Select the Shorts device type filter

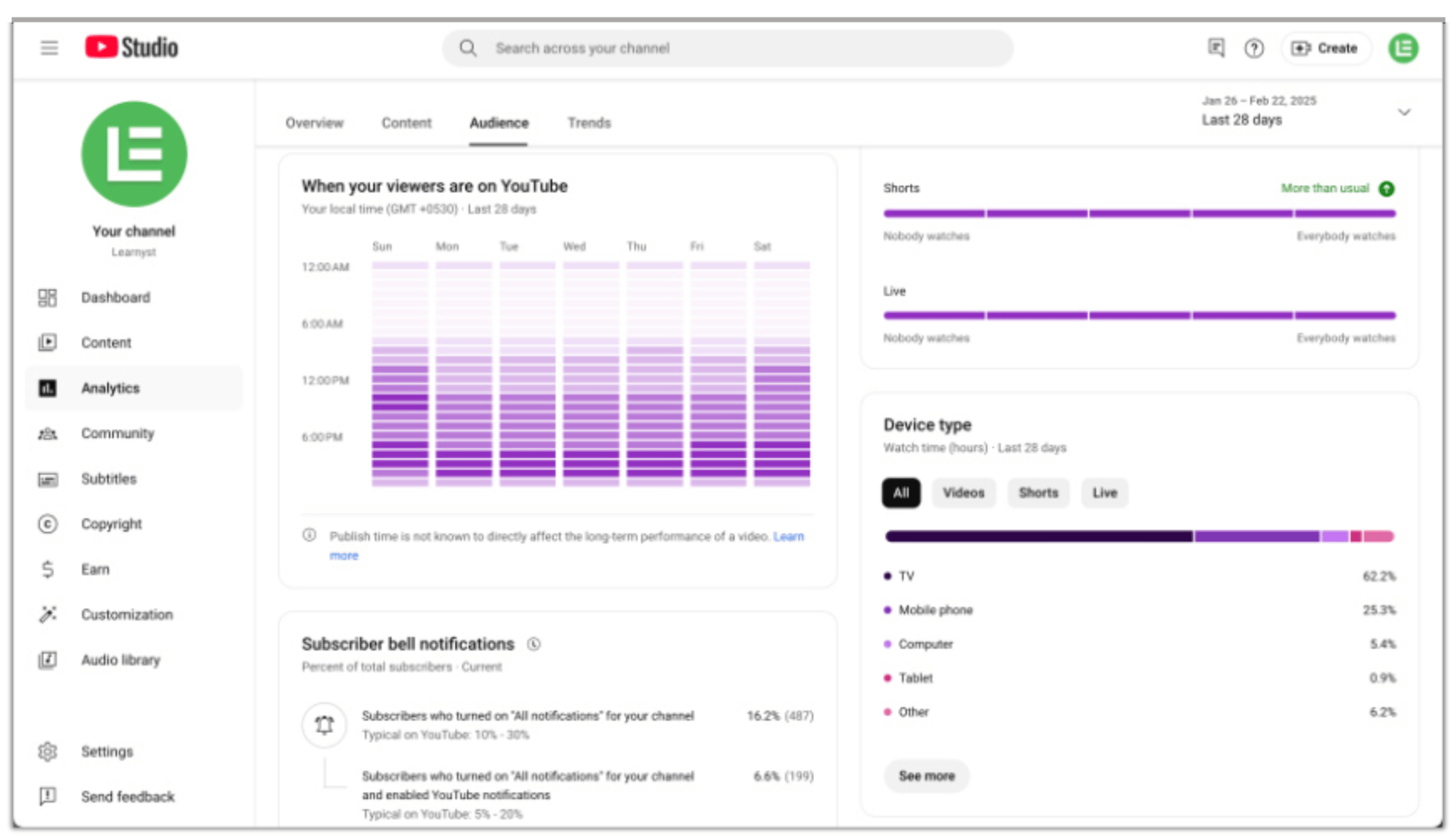click(1038, 493)
